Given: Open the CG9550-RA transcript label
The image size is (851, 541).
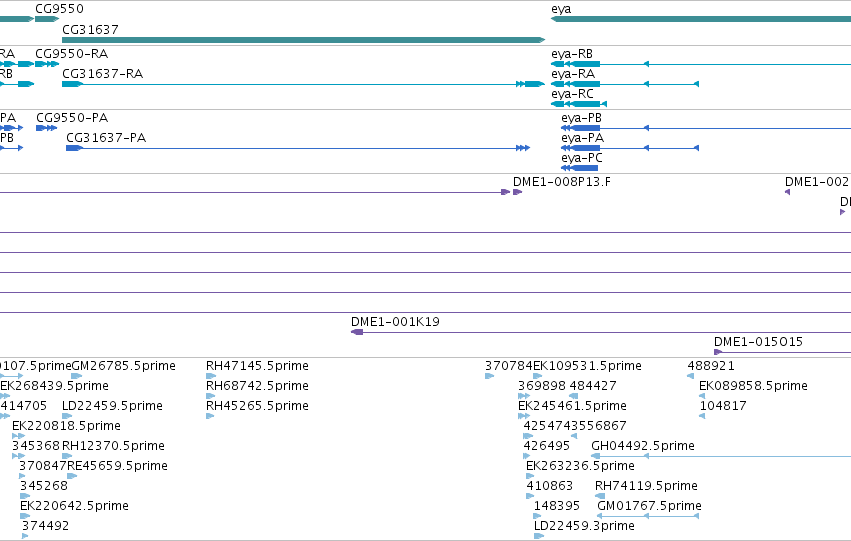Looking at the screenshot, I should 72,54.
